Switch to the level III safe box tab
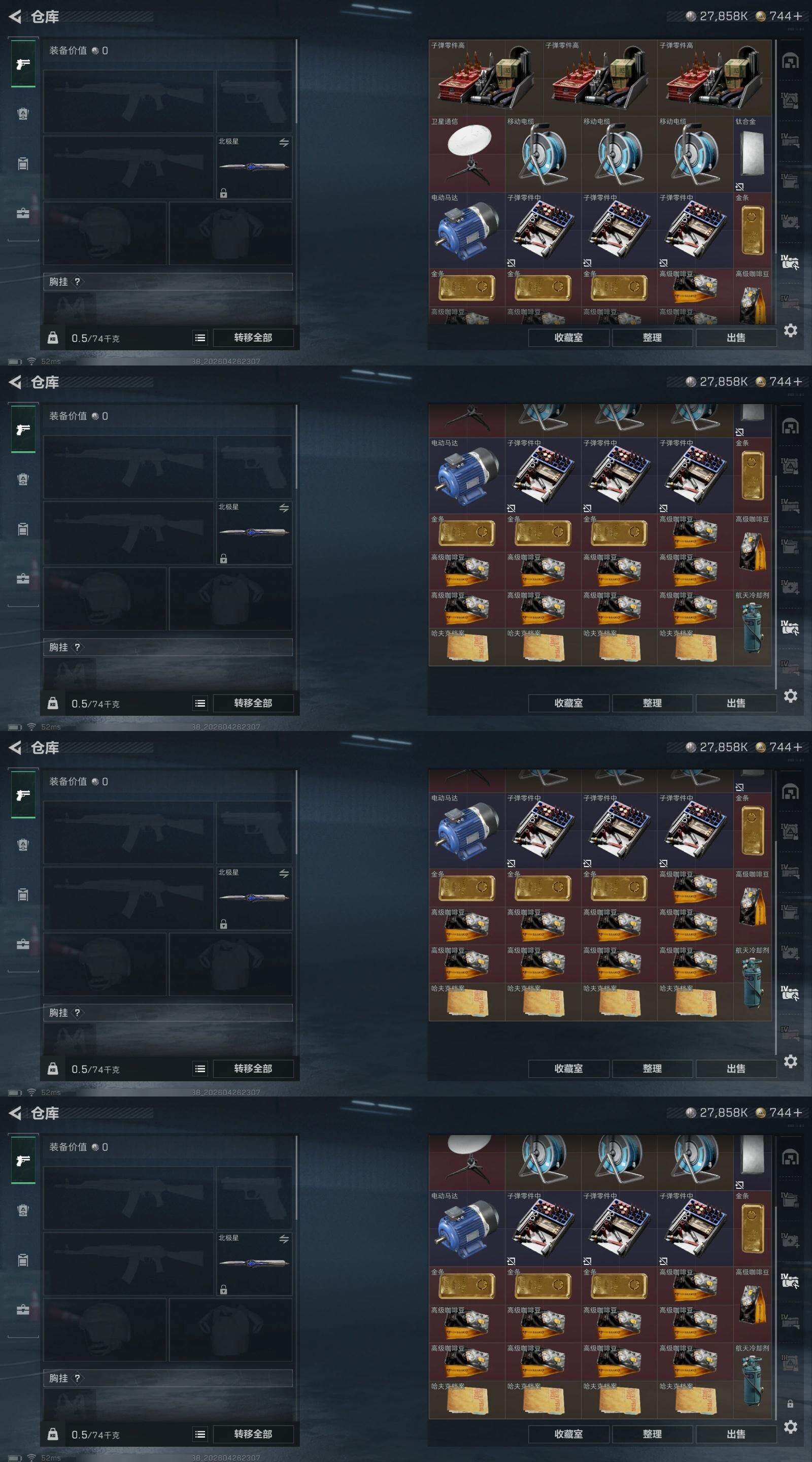Image resolution: width=812 pixels, height=1462 pixels. 790,1361
